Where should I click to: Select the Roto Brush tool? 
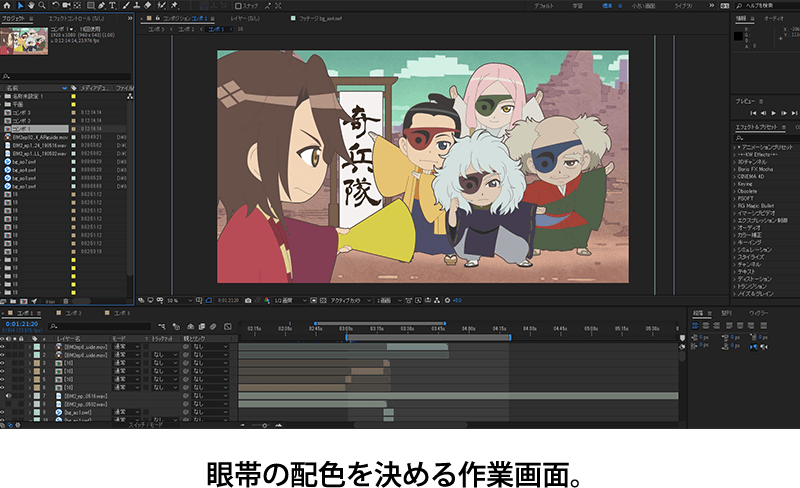click(161, 5)
